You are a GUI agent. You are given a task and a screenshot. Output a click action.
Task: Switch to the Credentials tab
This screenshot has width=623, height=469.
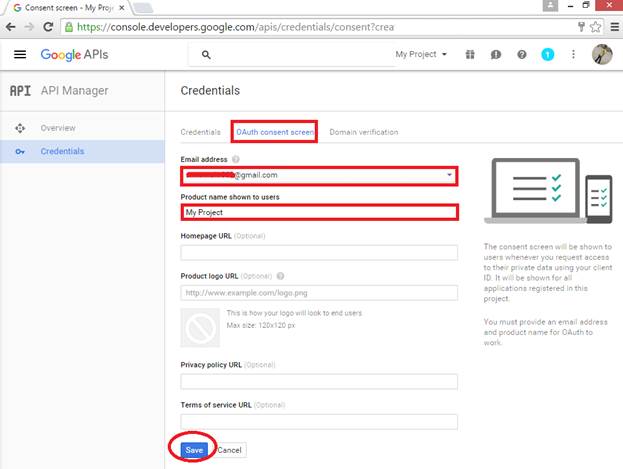click(200, 132)
